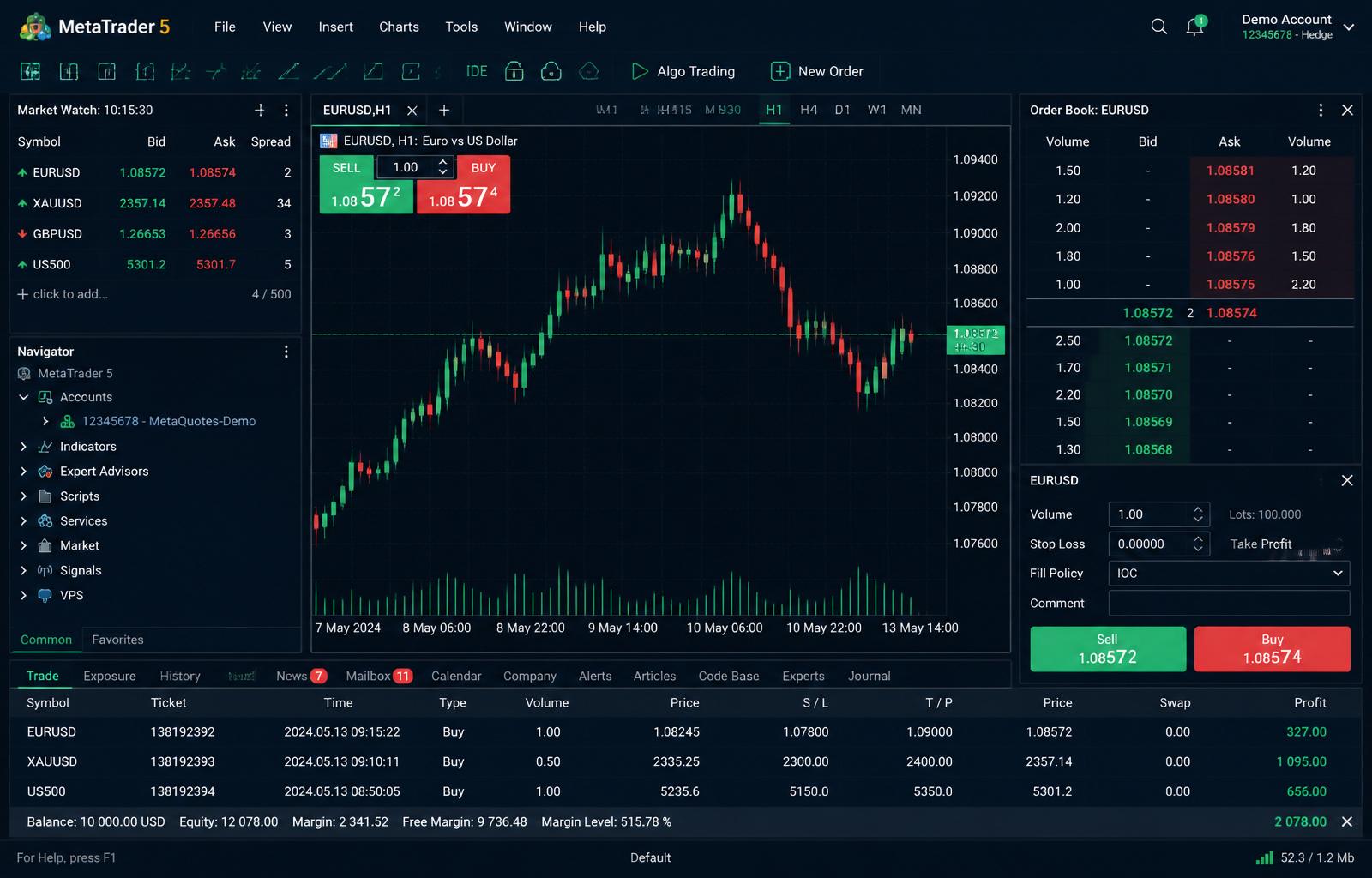Click the 1.08581 ask price in Order Book
Viewport: 1372px width, 878px height.
click(1230, 171)
